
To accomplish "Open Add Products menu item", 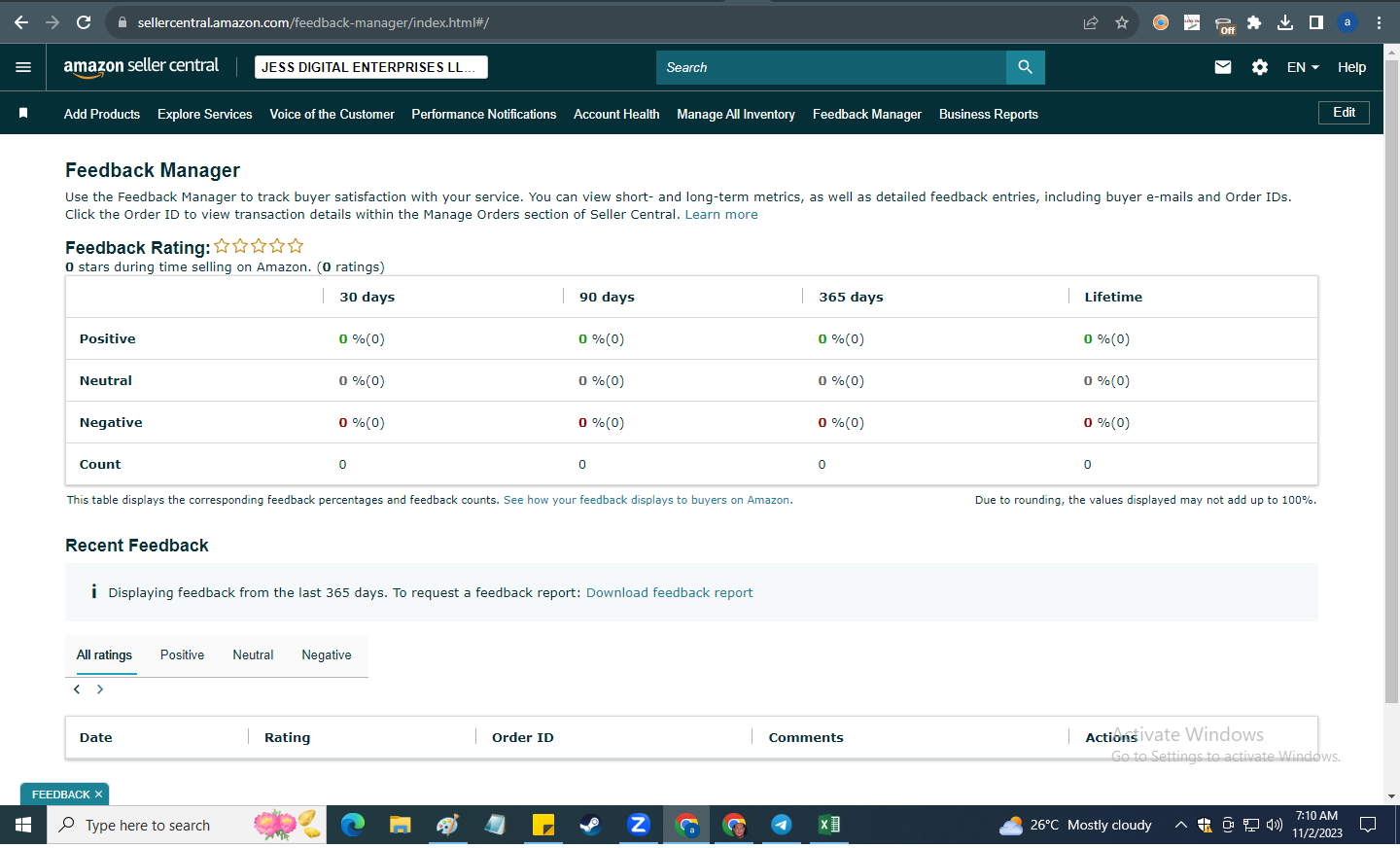I will pos(102,114).
